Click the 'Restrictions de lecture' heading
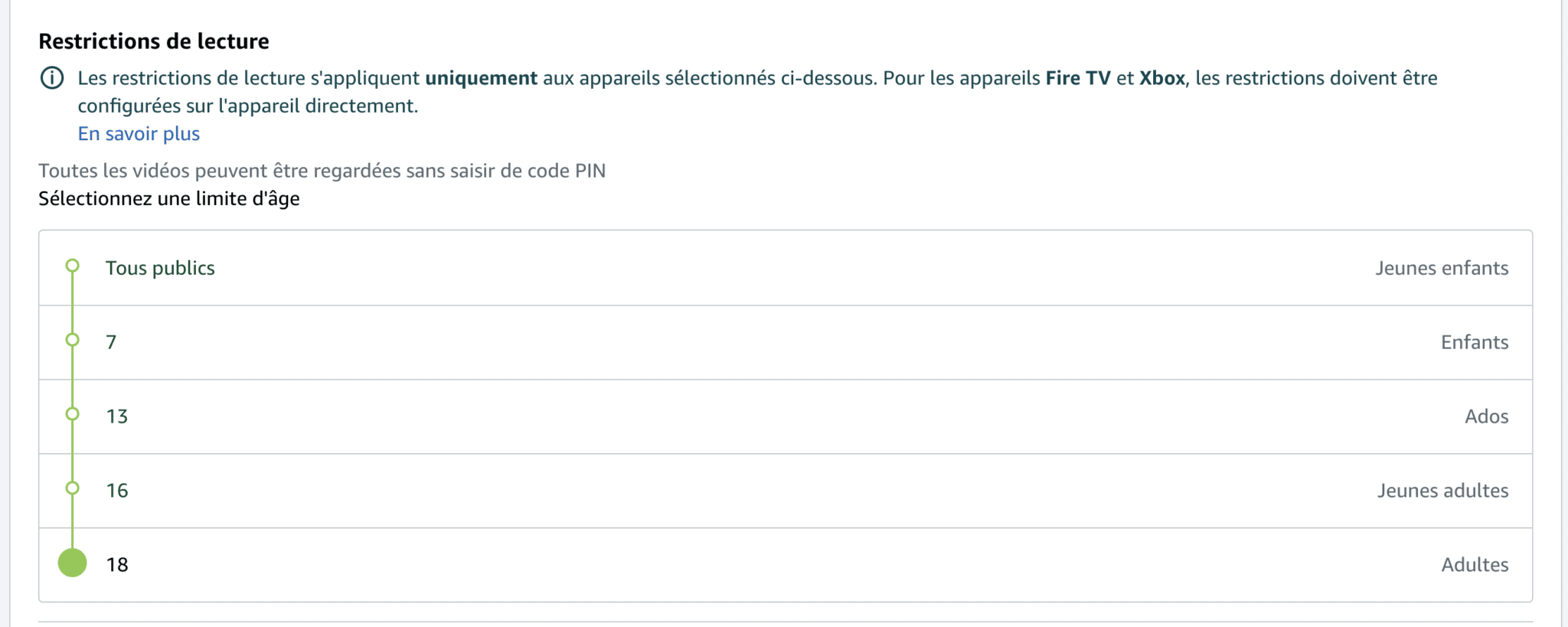The image size is (1568, 627). (x=154, y=41)
